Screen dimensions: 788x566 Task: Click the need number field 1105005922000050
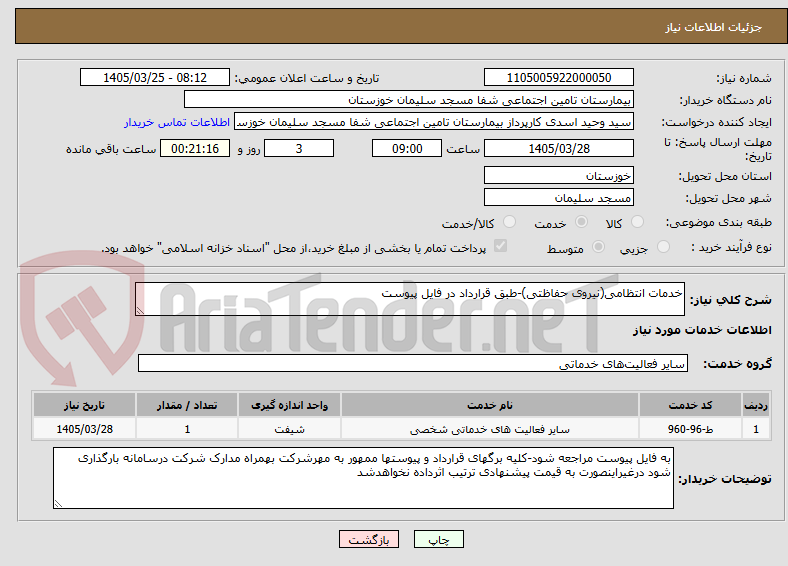point(558,77)
